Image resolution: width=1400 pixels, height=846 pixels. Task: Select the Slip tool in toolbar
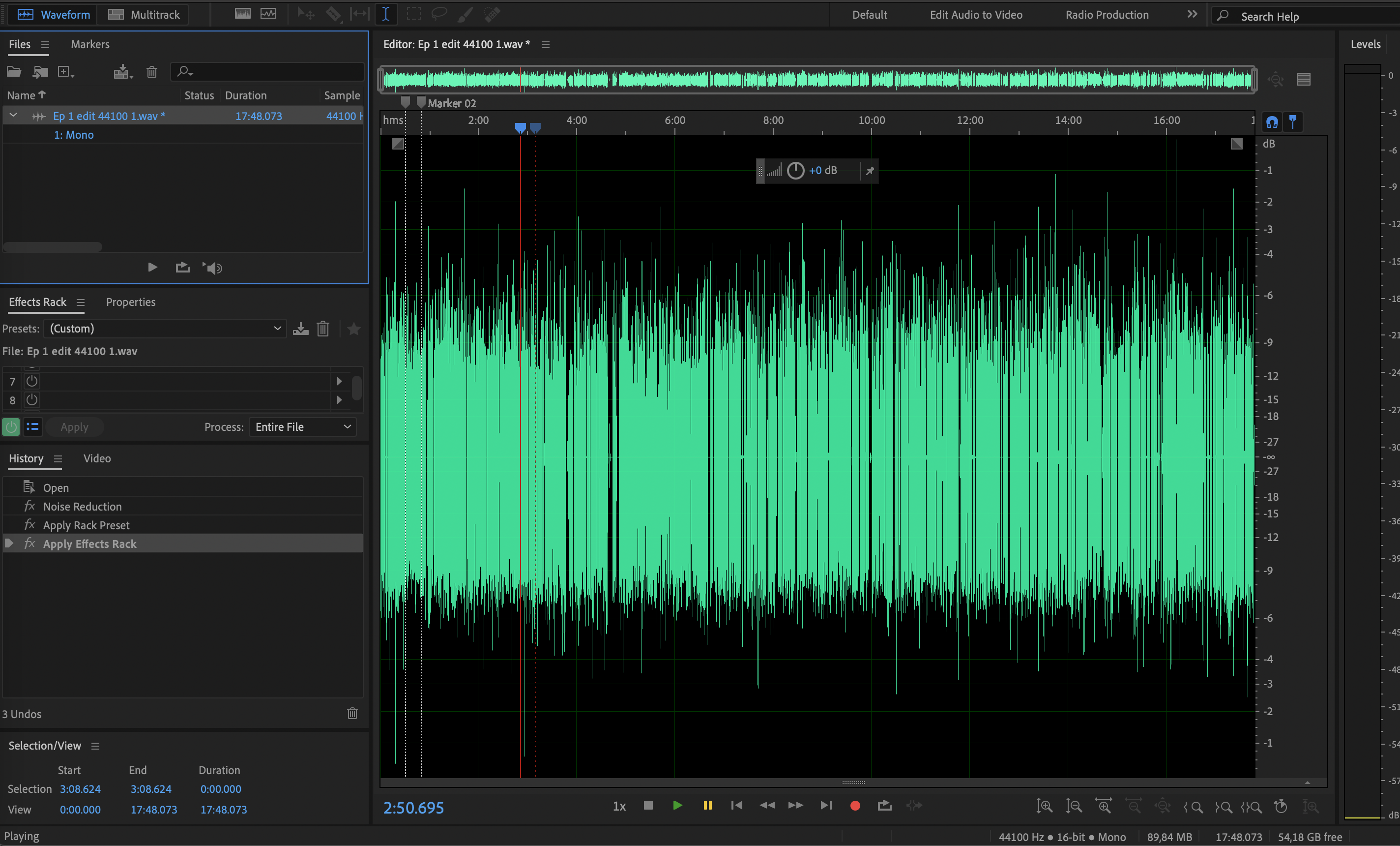[x=360, y=14]
